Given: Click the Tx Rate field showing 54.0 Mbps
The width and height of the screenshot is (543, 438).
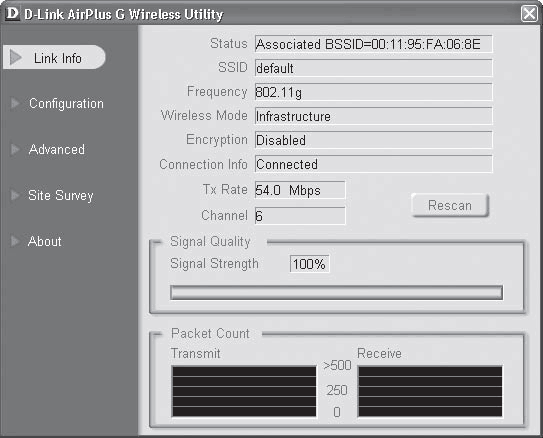Looking at the screenshot, I should (300, 190).
